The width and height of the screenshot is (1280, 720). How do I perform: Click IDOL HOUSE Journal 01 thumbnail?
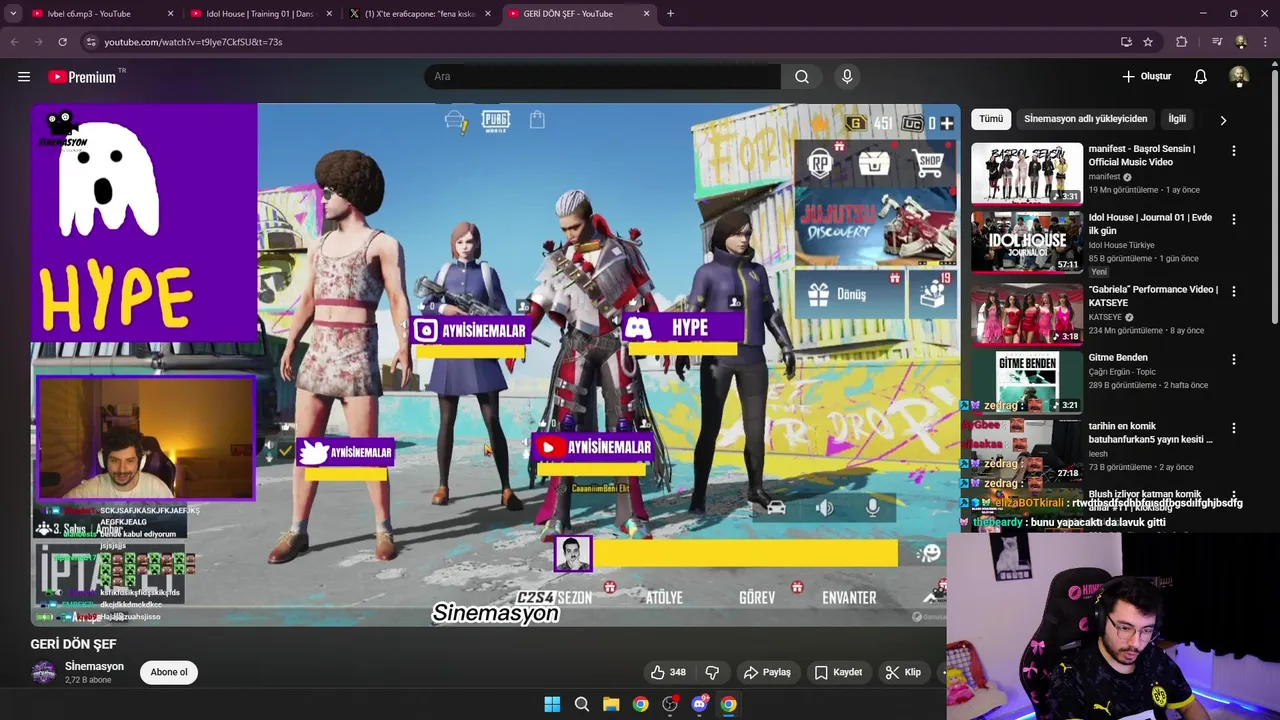coord(1027,241)
